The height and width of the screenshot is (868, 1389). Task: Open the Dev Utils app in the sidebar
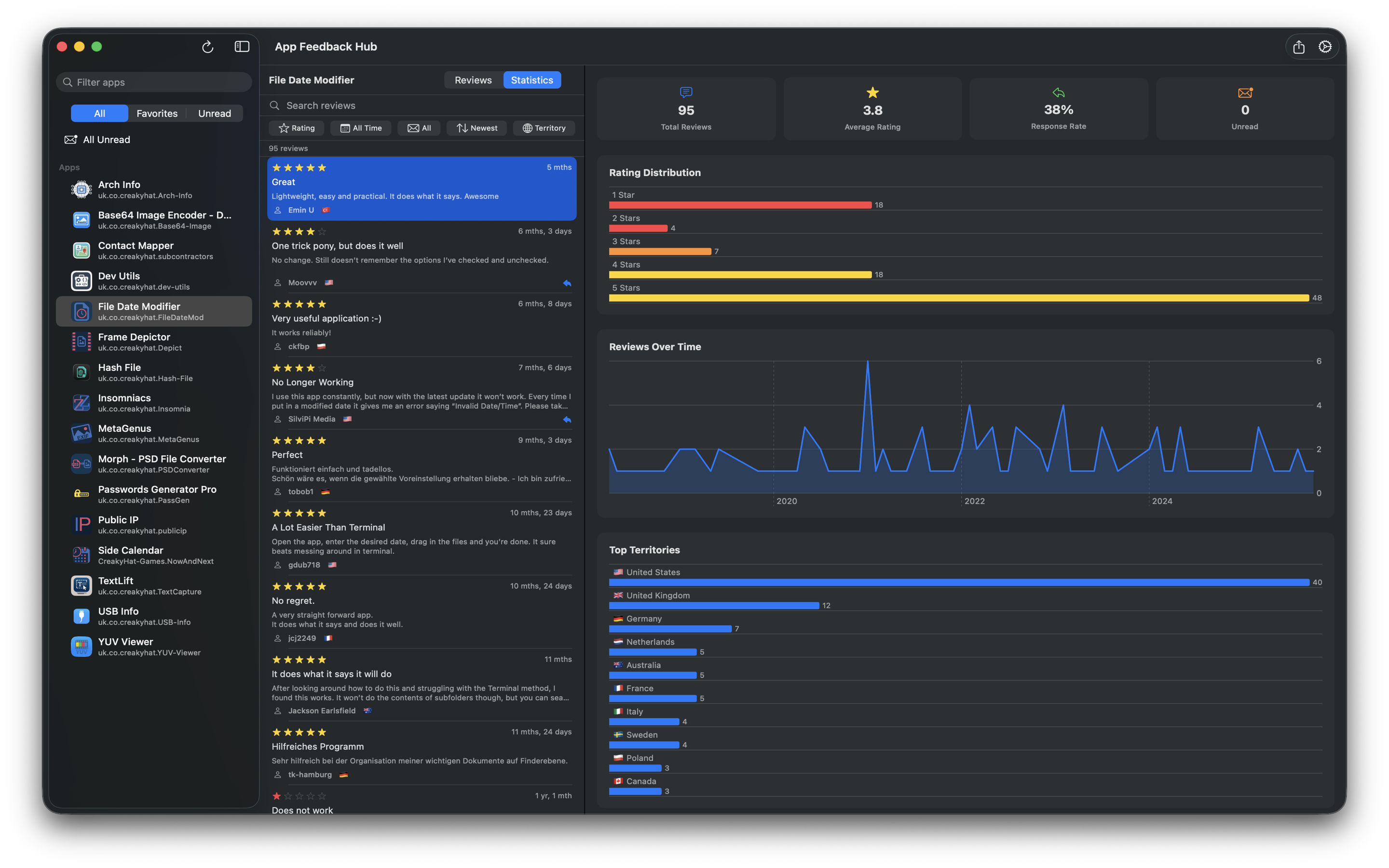click(x=81, y=280)
